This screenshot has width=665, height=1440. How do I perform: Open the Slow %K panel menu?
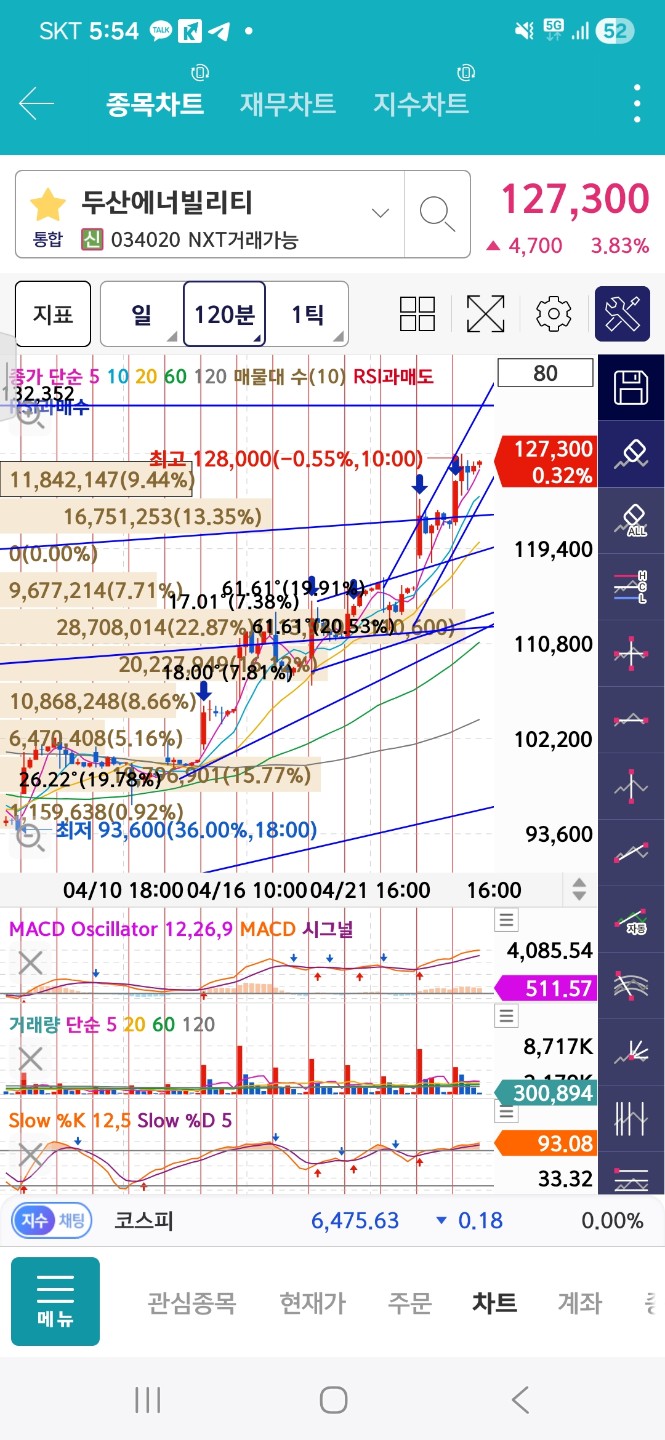pyautogui.click(x=507, y=1112)
